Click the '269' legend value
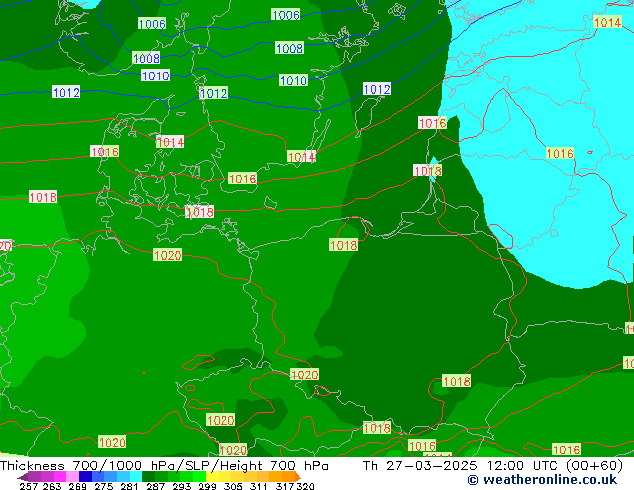Image resolution: width=634 pixels, height=490 pixels. [78, 486]
